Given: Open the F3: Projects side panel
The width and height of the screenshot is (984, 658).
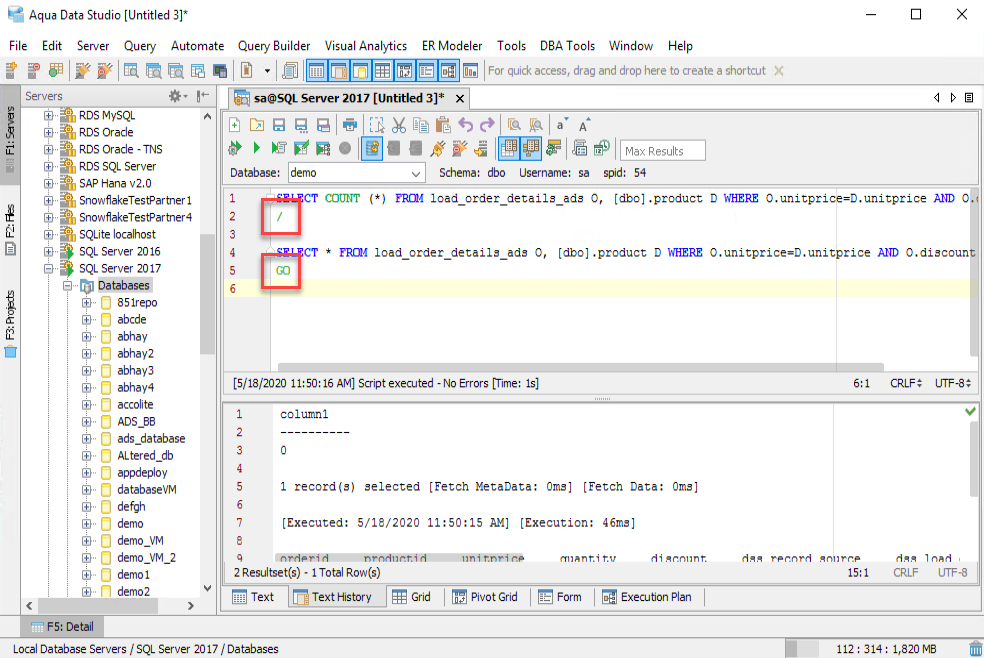Looking at the screenshot, I should click(10, 323).
